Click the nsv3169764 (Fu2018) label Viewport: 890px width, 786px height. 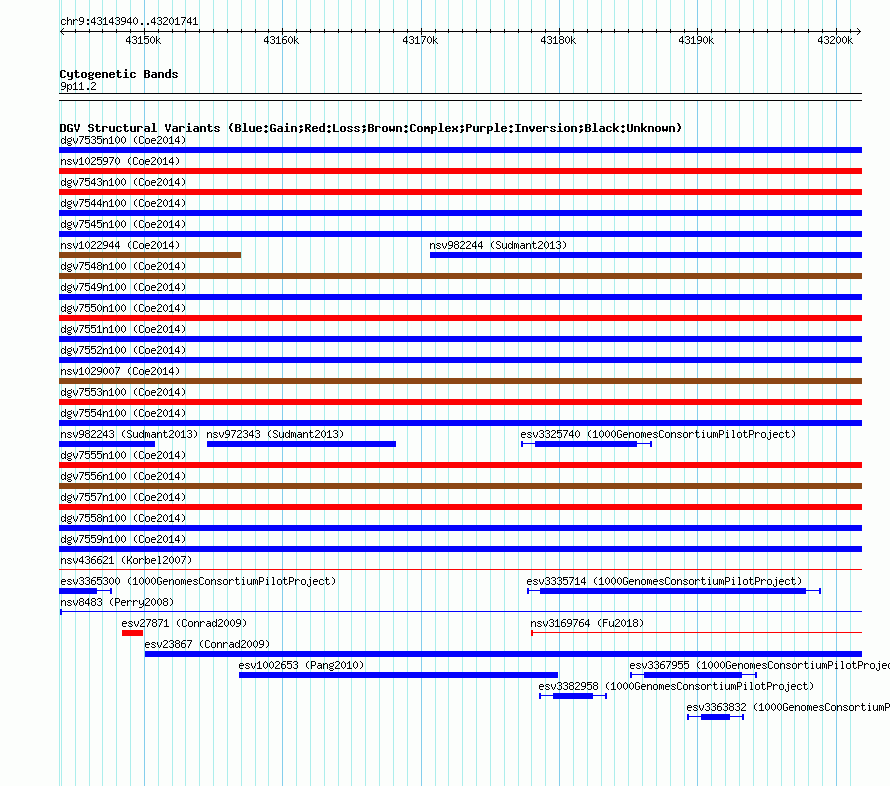click(587, 623)
